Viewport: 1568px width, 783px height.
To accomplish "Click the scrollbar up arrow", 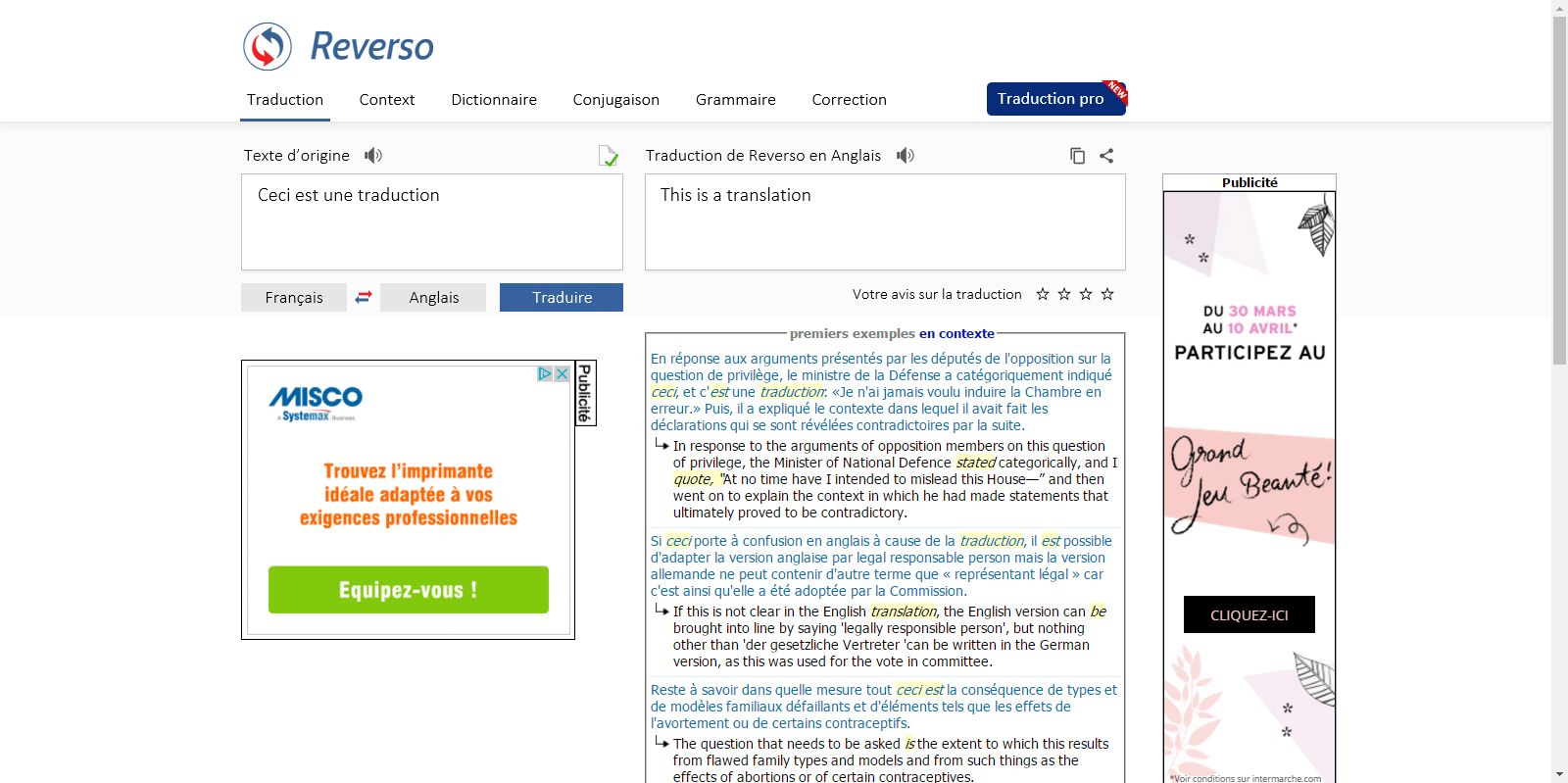I will tap(1559, 8).
